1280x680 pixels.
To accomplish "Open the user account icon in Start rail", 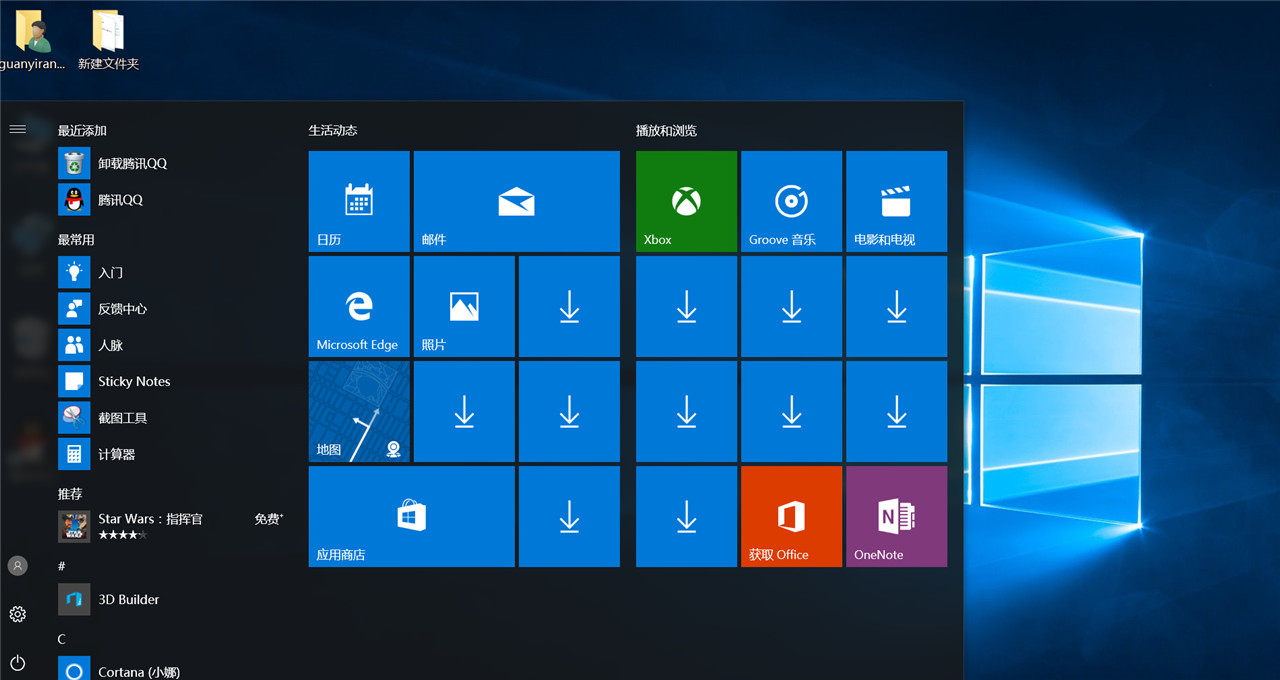I will pos(17,566).
